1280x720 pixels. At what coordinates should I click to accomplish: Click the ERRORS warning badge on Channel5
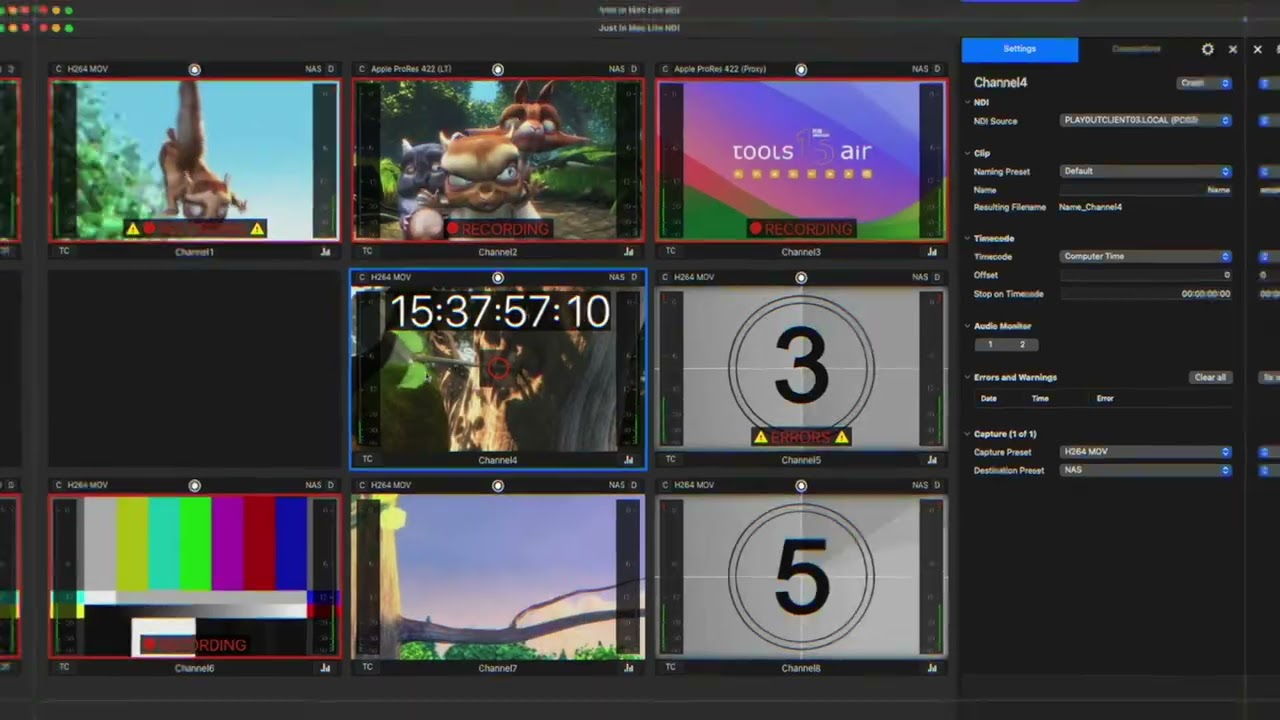[801, 437]
